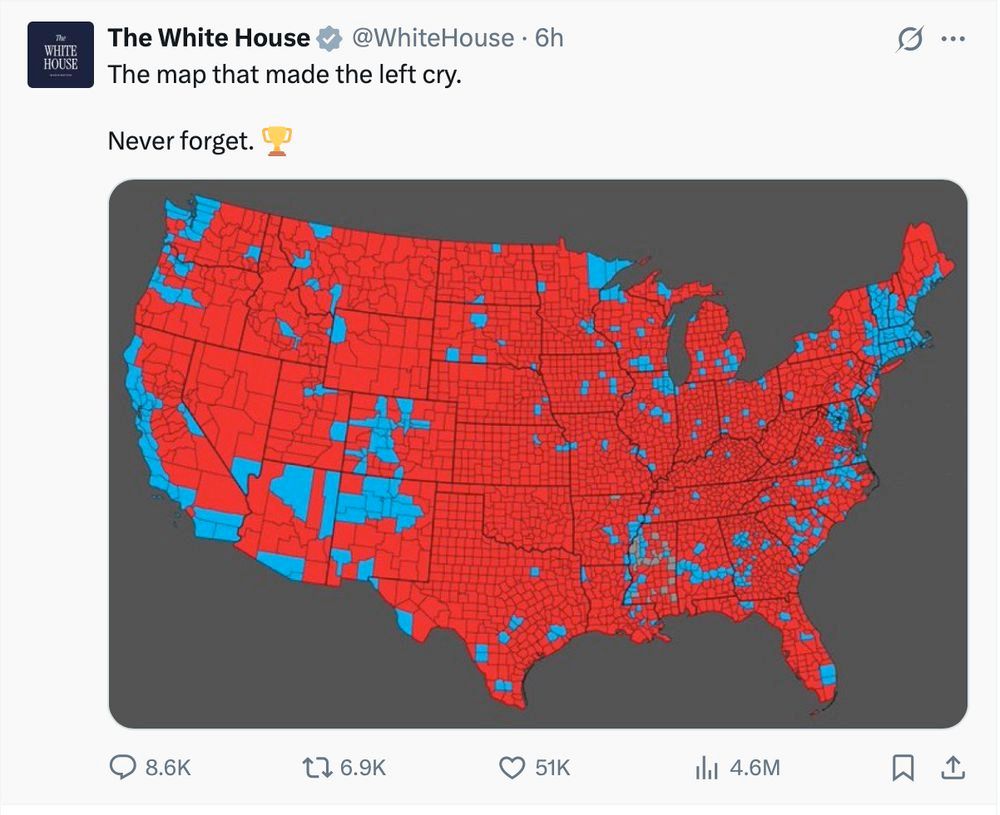The width and height of the screenshot is (1000, 815).
Task: Click the bookmark icon to save post
Action: point(904,768)
